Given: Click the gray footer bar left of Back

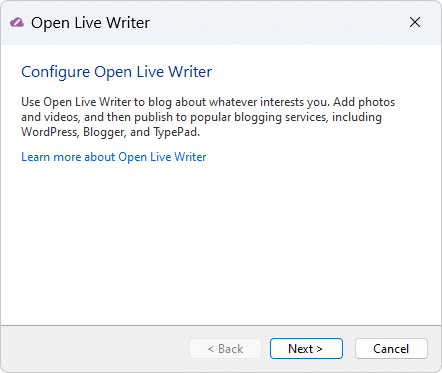Looking at the screenshot, I should coord(95,349).
